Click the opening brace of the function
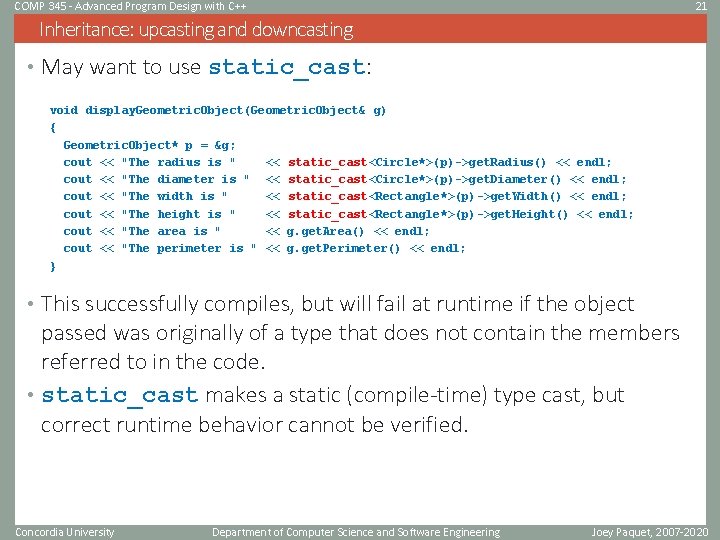Image resolution: width=720 pixels, height=540 pixels. (53, 128)
